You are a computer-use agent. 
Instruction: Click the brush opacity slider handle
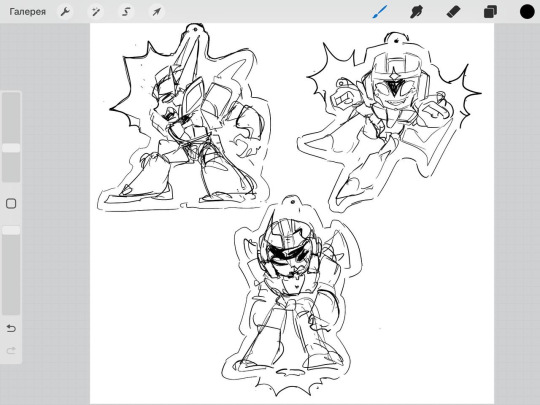tap(11, 230)
